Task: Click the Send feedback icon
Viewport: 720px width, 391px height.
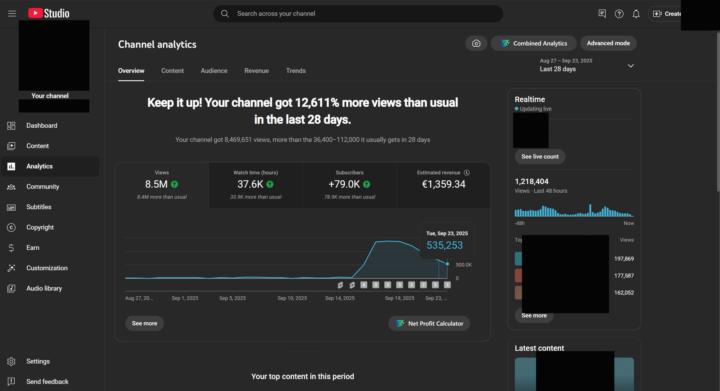Action: [11, 381]
